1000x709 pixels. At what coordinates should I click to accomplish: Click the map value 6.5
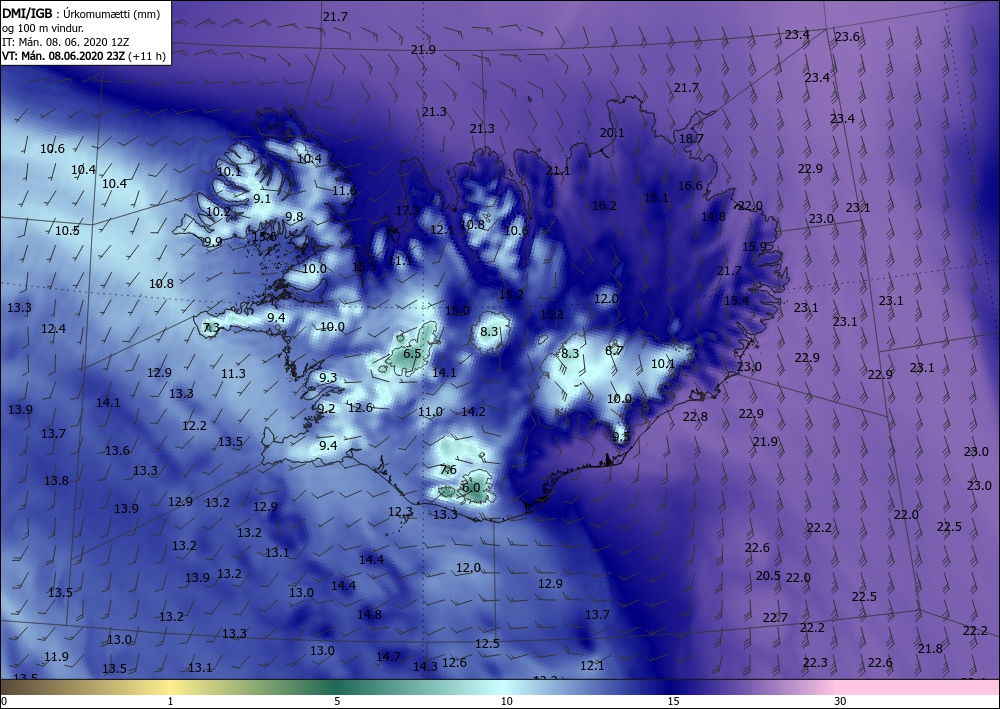[413, 353]
